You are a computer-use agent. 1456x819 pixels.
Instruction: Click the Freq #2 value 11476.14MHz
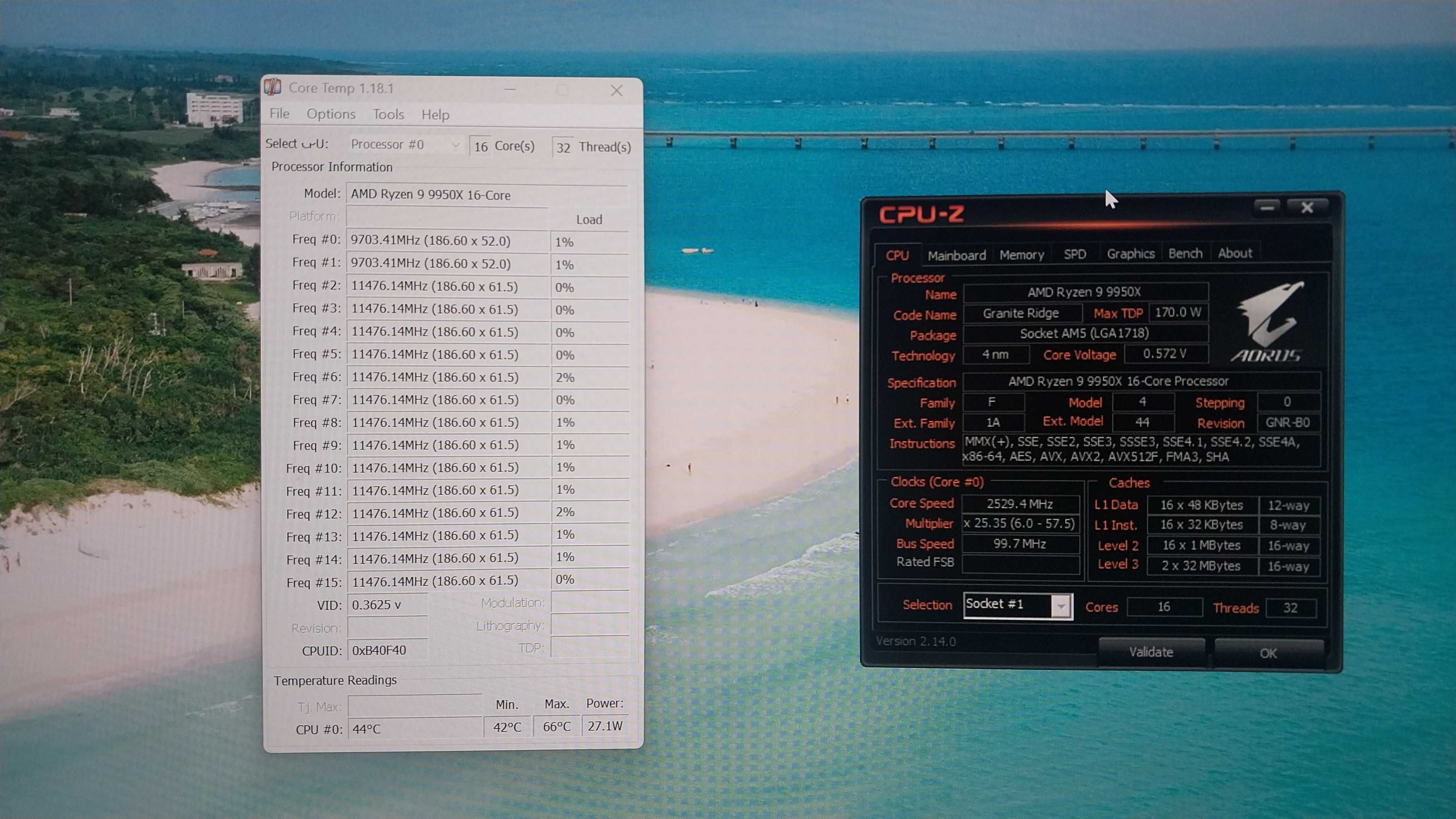coord(447,286)
